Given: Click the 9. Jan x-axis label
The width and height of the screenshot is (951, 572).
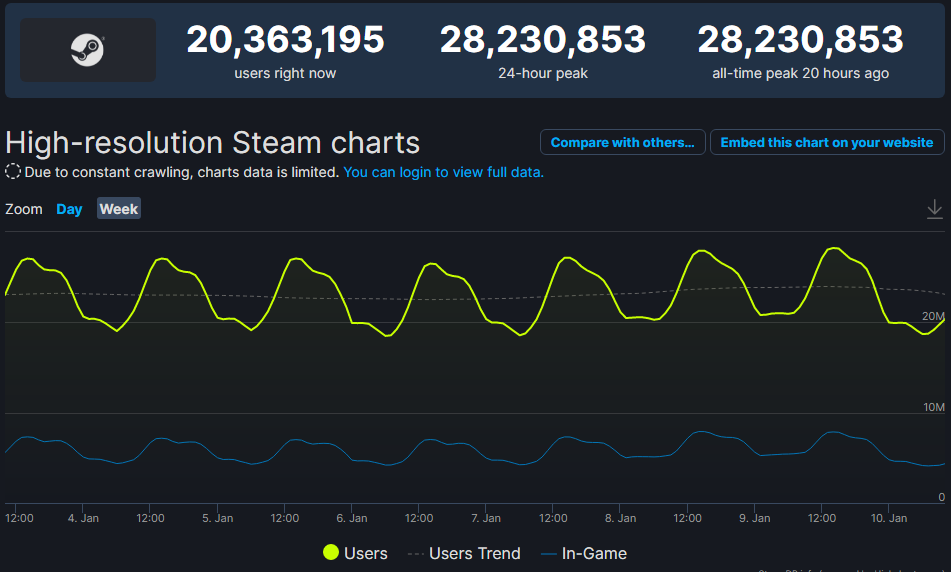Looking at the screenshot, I should pyautogui.click(x=754, y=518).
